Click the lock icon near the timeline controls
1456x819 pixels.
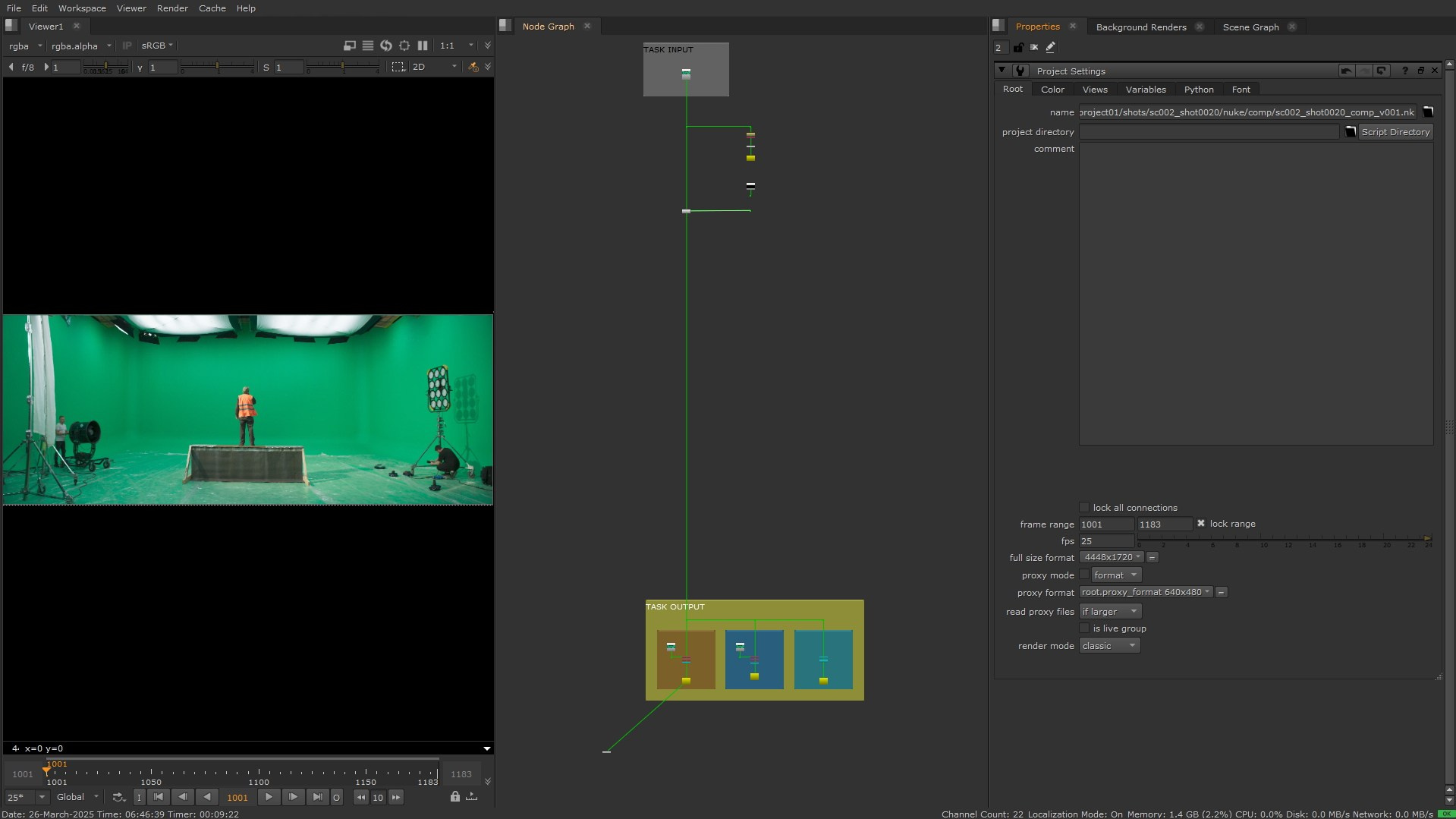(455, 797)
